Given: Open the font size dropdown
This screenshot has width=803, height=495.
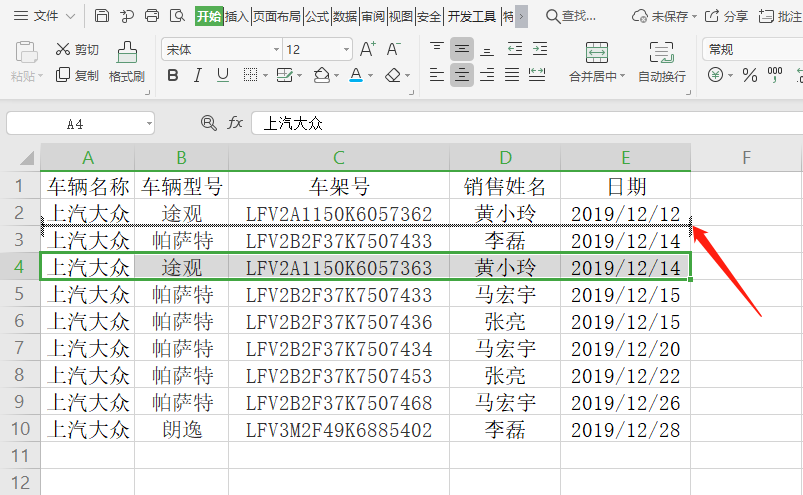Looking at the screenshot, I should 346,50.
